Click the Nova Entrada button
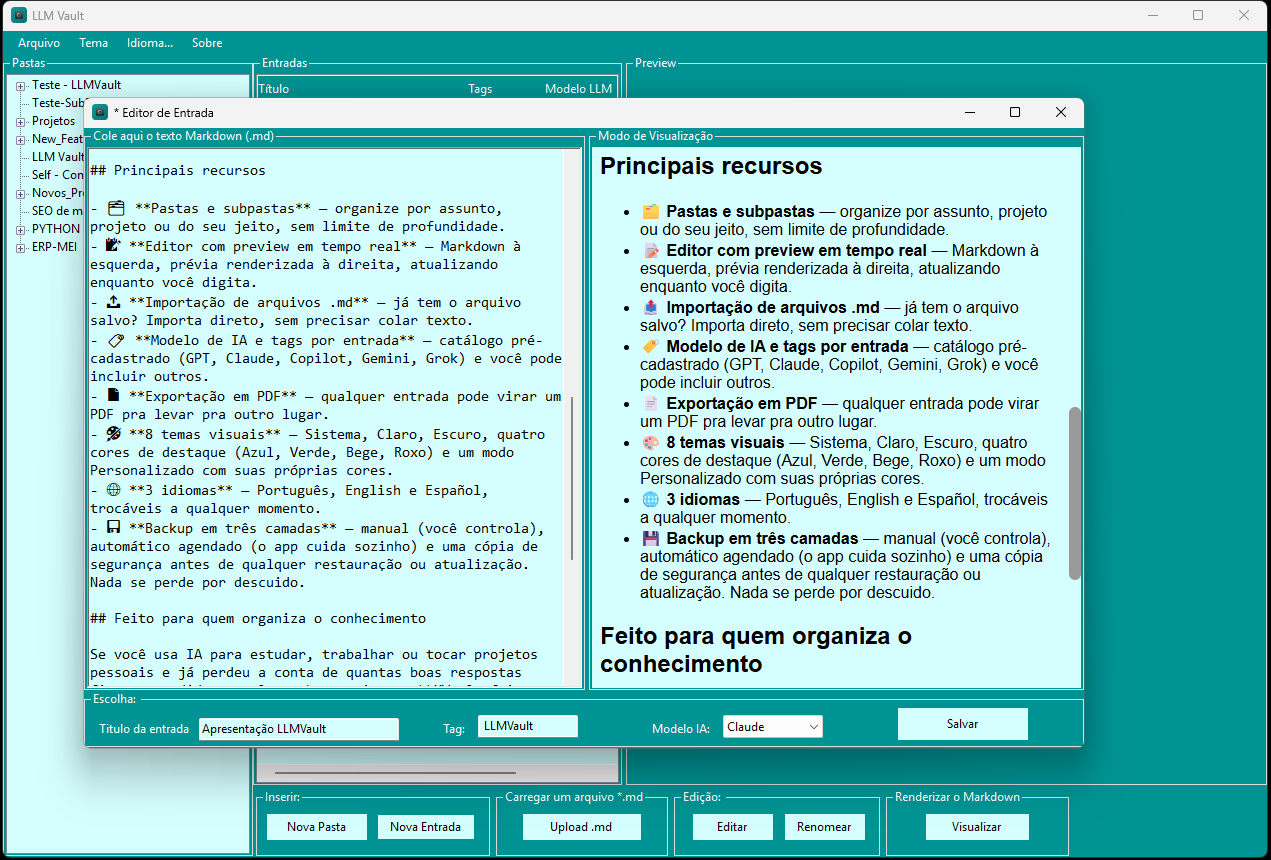The image size is (1271, 860). (425, 827)
